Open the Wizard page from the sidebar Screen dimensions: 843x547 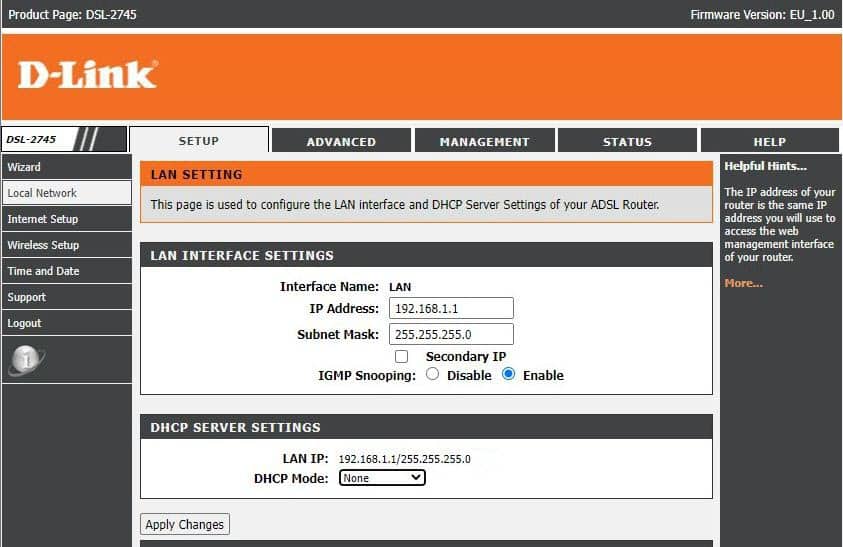pos(67,167)
